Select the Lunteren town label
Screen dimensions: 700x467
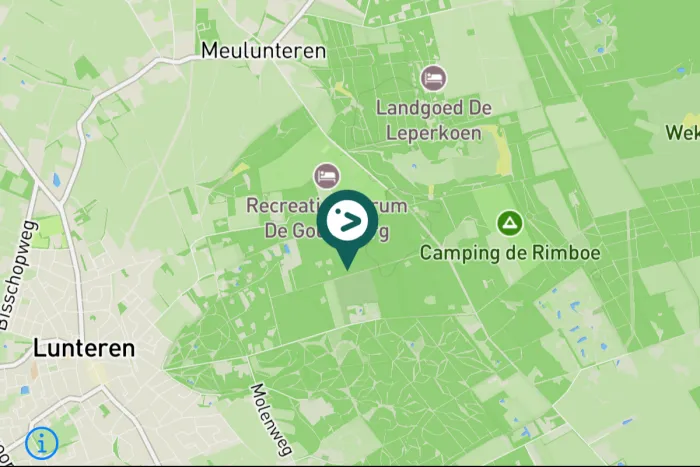click(x=84, y=348)
